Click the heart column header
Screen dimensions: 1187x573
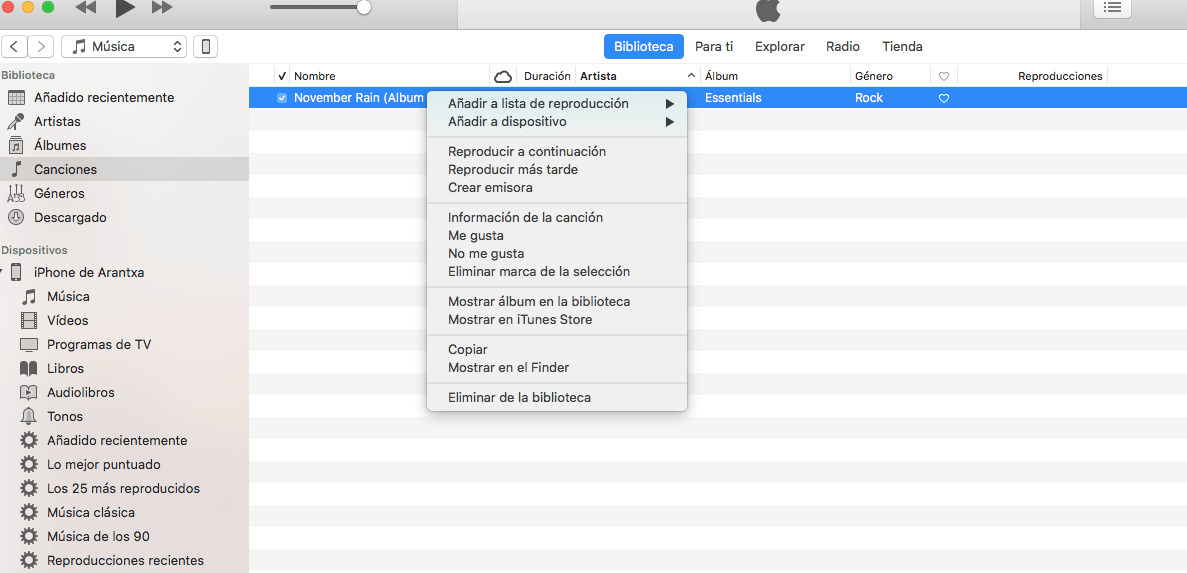click(944, 76)
